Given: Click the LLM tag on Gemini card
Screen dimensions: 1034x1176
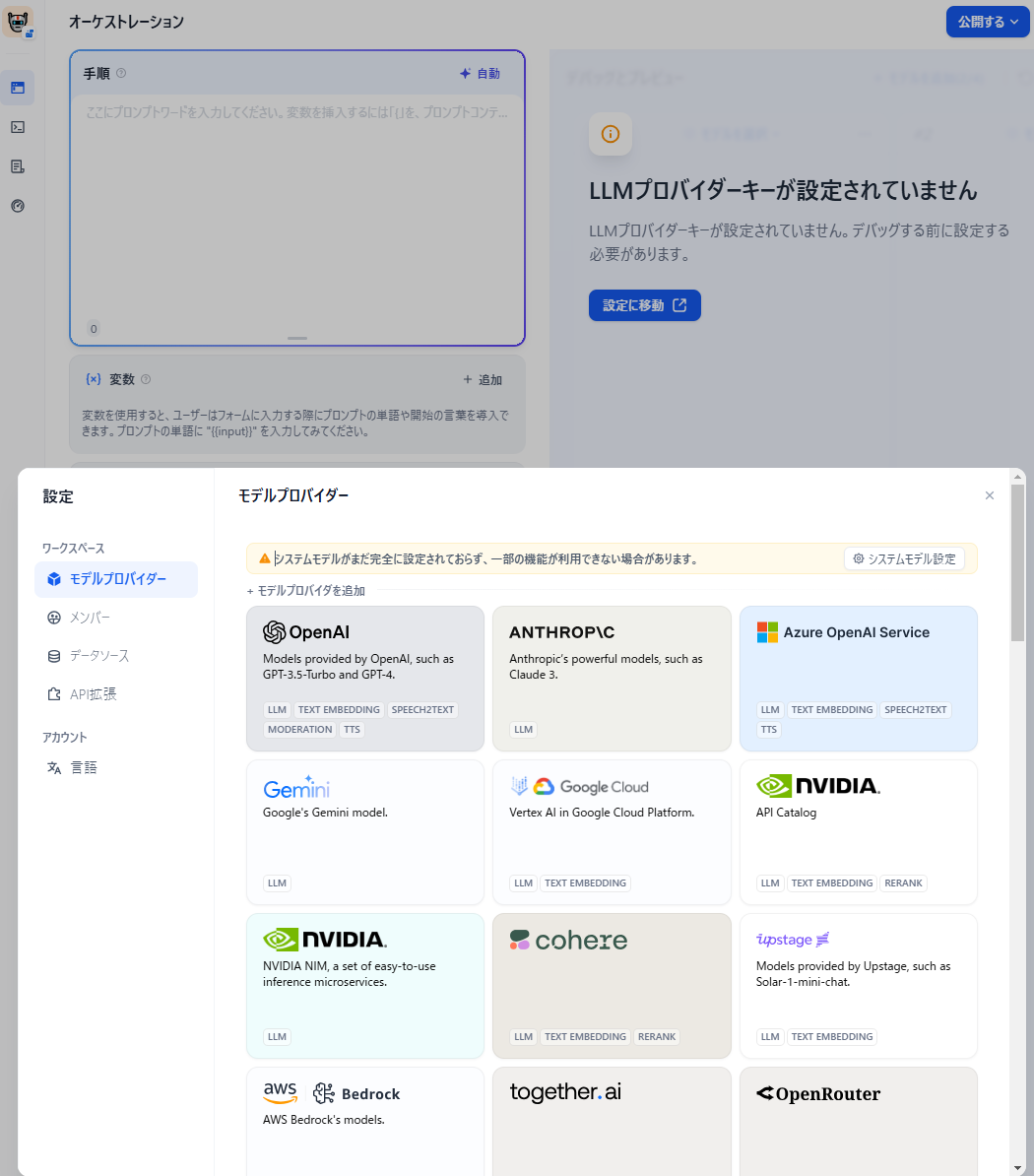Looking at the screenshot, I should pos(277,882).
